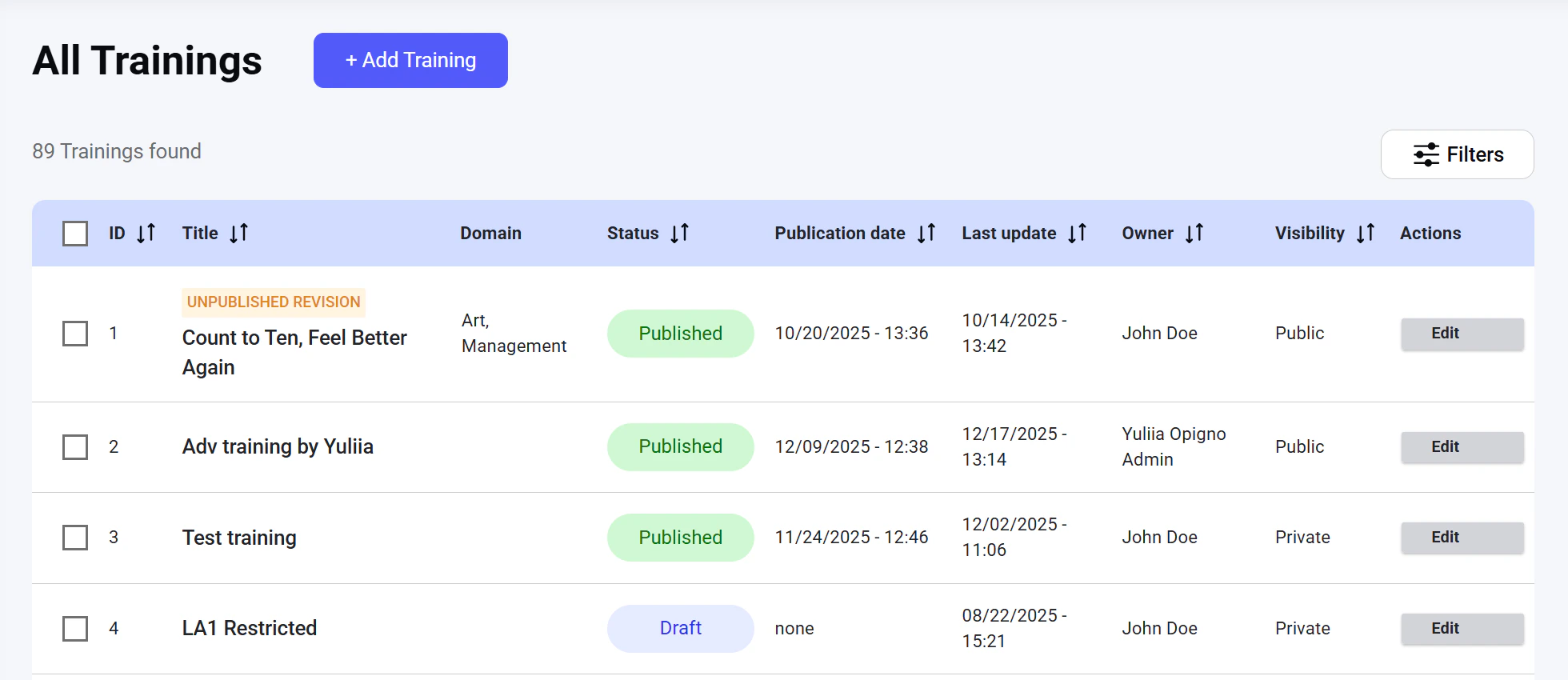Sort by Visibility column arrows
The width and height of the screenshot is (1568, 680).
coord(1365,233)
